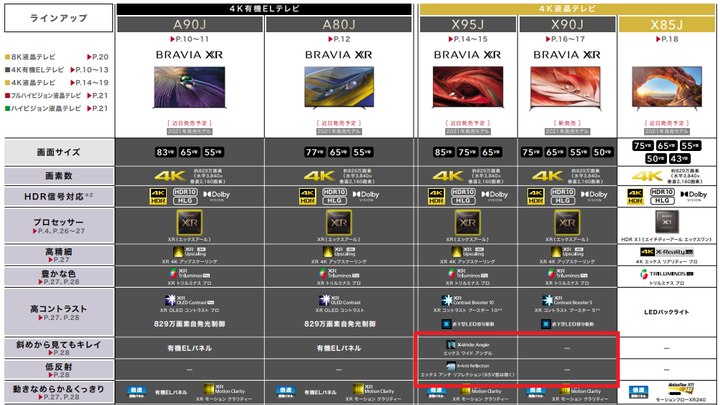Click the 77V size badge for A80J

point(315,152)
